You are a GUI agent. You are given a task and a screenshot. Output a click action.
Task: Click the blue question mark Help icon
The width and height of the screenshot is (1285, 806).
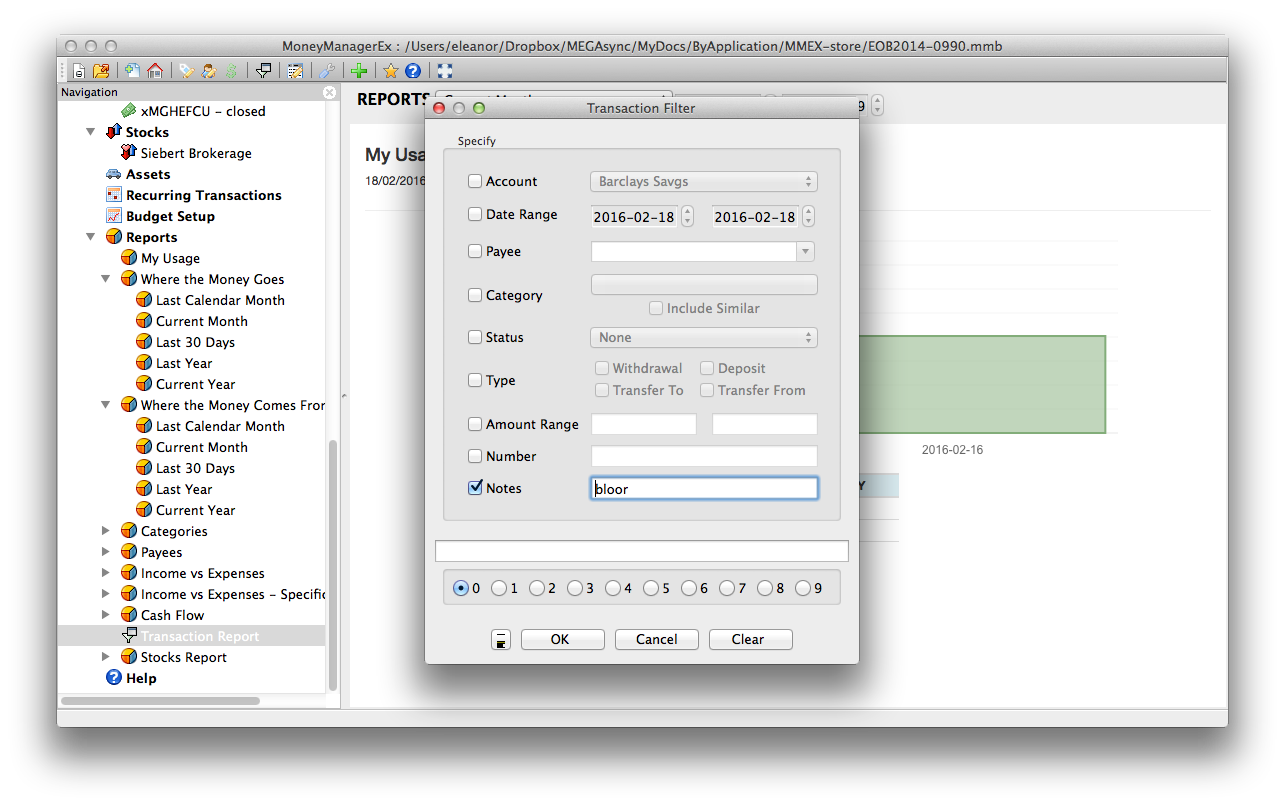[413, 71]
